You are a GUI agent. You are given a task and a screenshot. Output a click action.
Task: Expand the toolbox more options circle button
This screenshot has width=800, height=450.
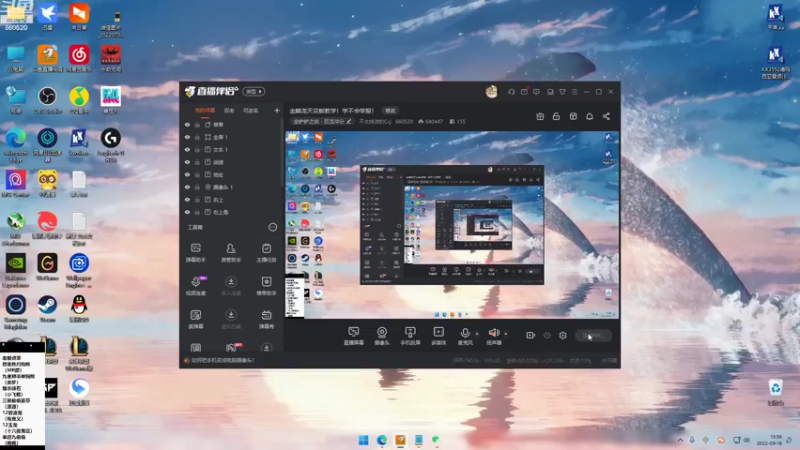273,227
